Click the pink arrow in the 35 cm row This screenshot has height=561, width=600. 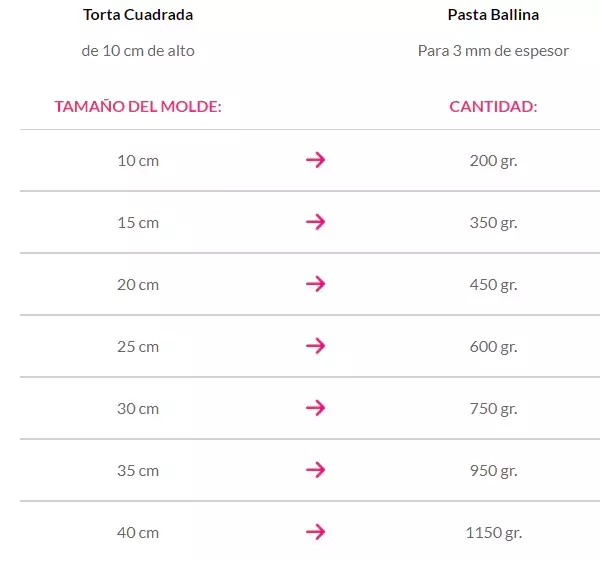click(315, 470)
